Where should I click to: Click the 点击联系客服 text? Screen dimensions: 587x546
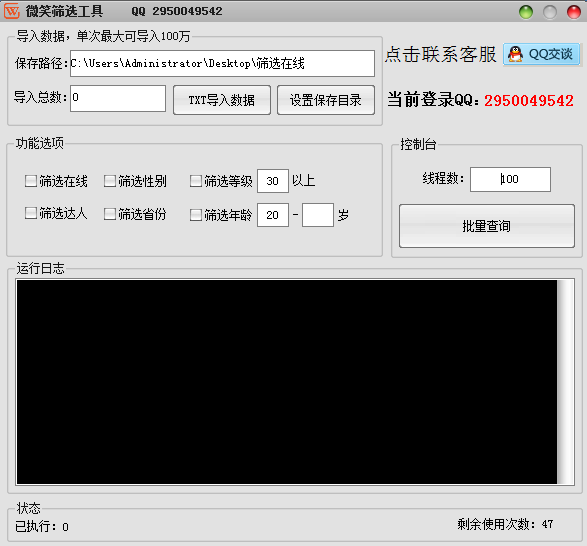[x=440, y=54]
